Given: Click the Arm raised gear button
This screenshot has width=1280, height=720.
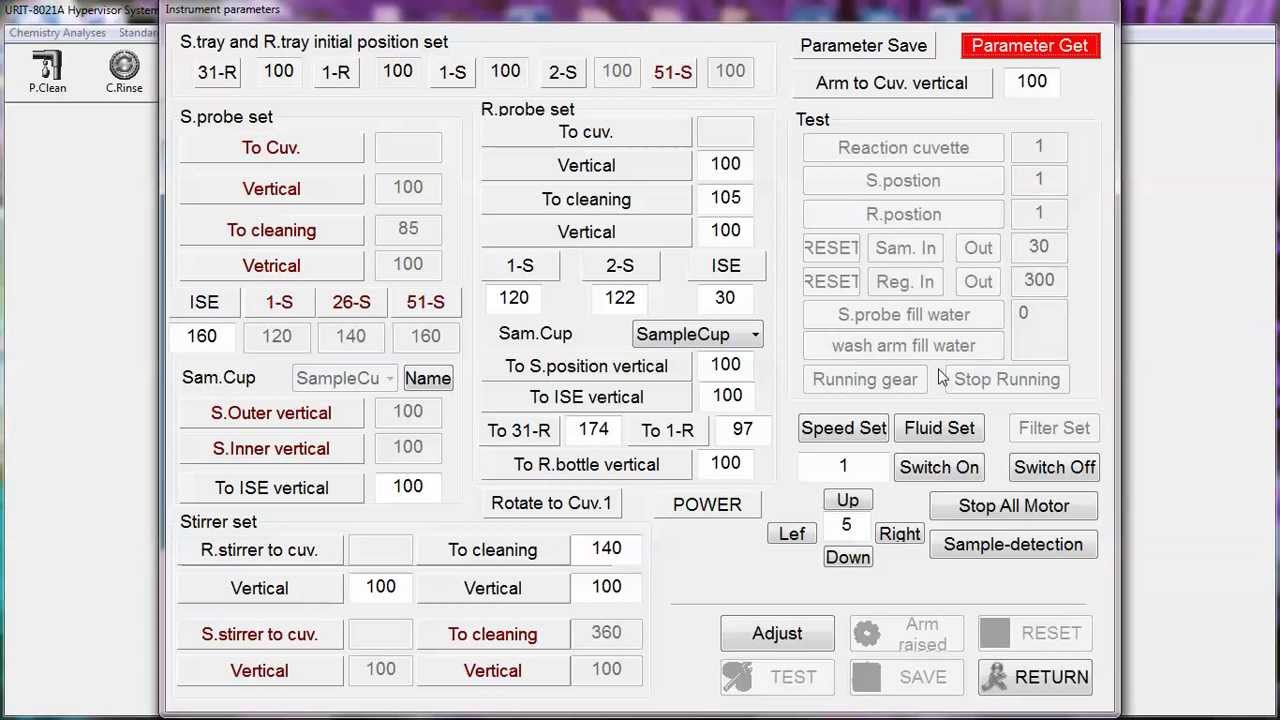Looking at the screenshot, I should [906, 633].
